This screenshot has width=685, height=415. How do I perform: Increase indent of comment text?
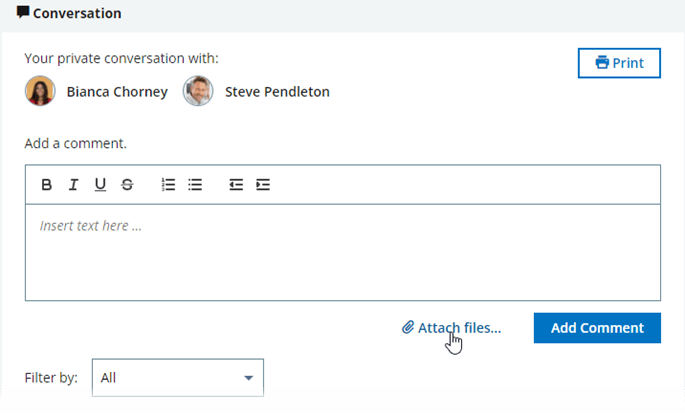click(263, 184)
